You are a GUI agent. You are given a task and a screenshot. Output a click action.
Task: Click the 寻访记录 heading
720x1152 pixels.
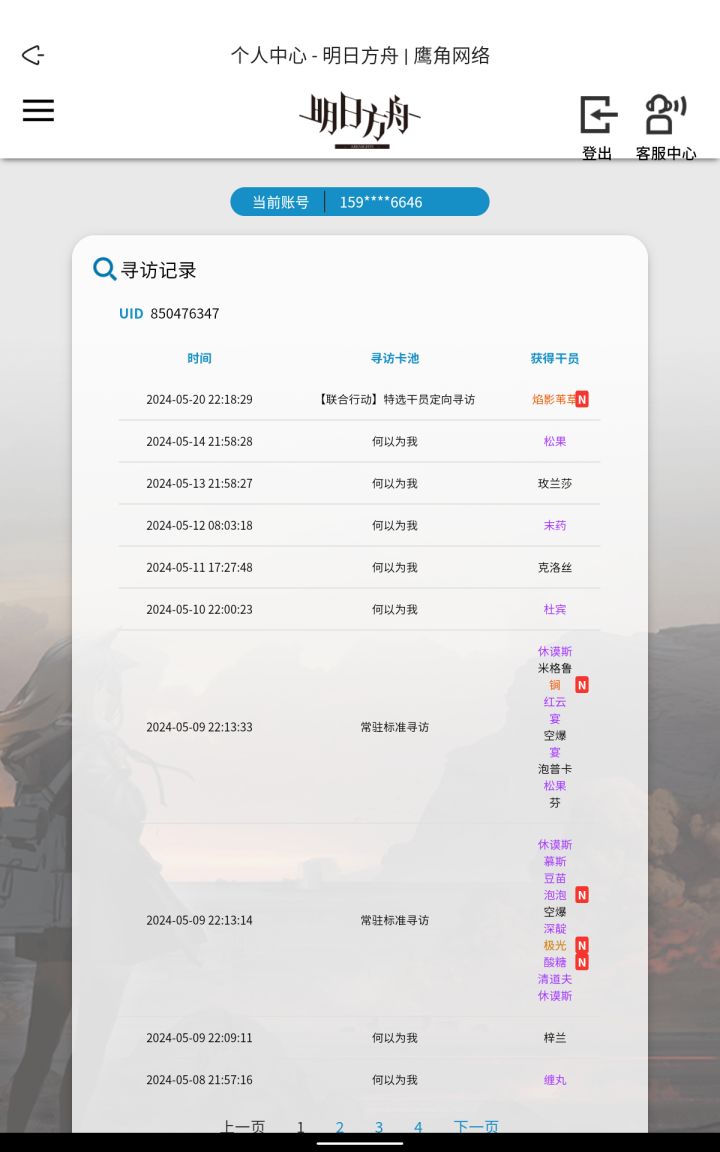click(x=159, y=270)
